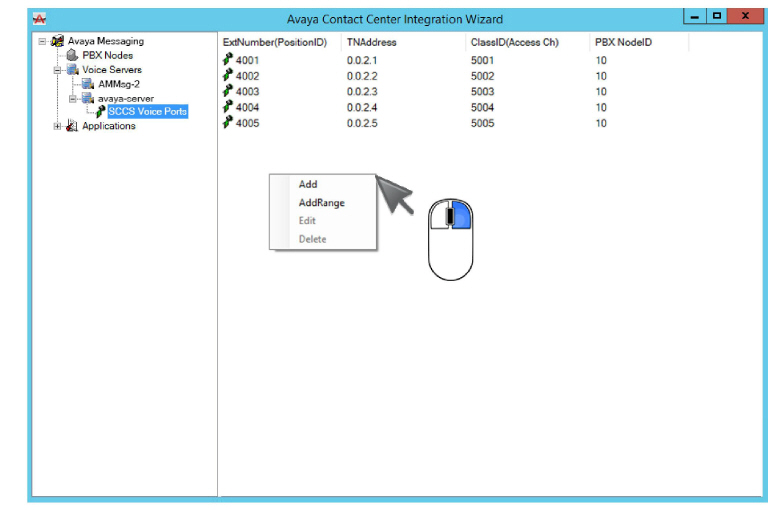This screenshot has height=510, width=768.
Task: Minimize the Integration Wizard window
Action: tap(695, 16)
